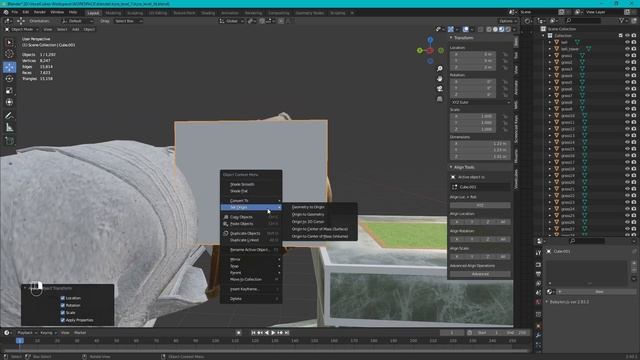Open Select Box drag dropdown
Viewport: 640px width, 360px height.
tap(127, 21)
